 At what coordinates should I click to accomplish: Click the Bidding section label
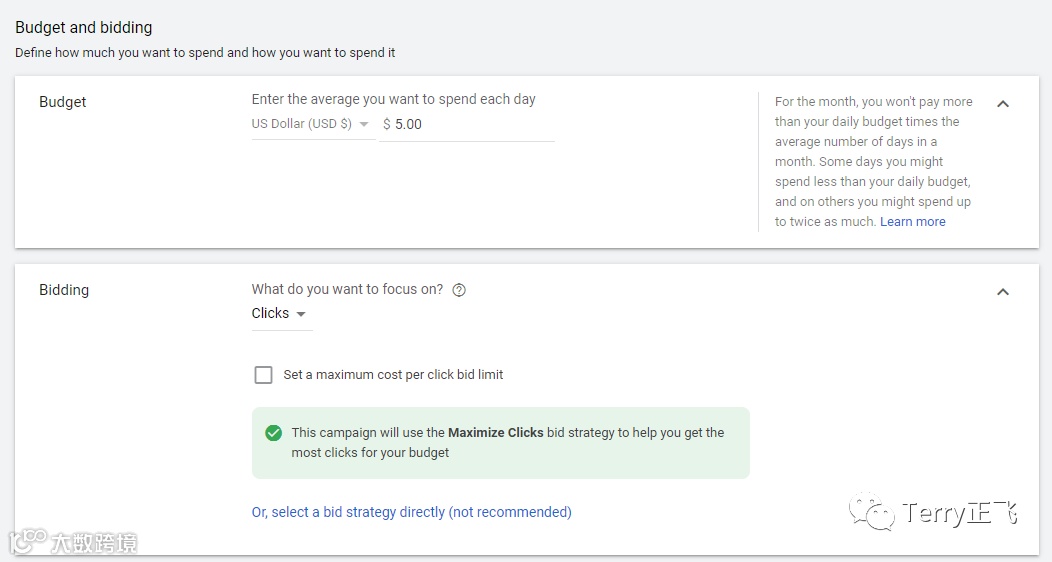click(x=64, y=290)
